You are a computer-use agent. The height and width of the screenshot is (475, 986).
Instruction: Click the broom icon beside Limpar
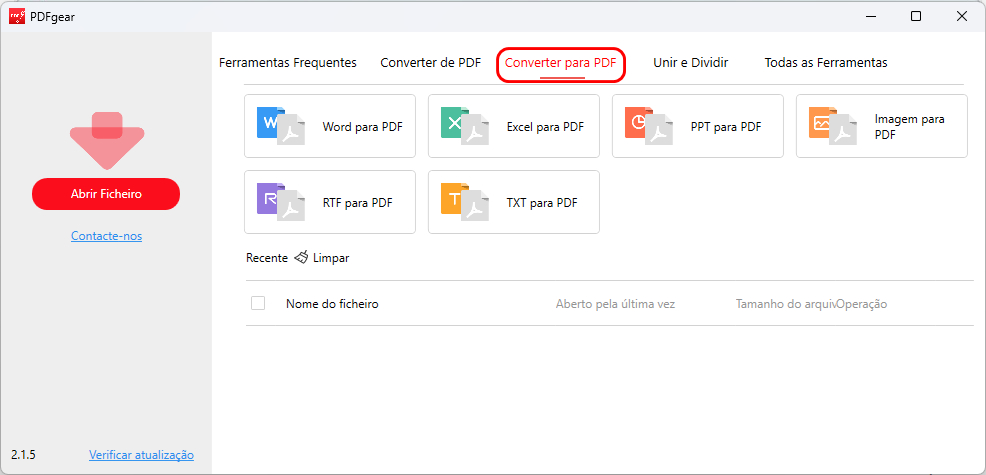click(x=301, y=257)
